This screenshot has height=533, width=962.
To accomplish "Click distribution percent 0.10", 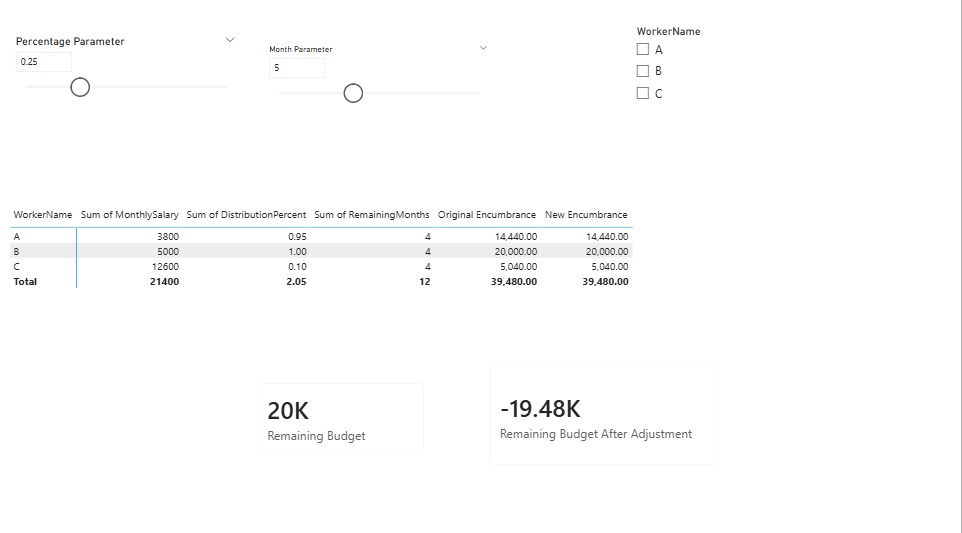I will coord(297,267).
